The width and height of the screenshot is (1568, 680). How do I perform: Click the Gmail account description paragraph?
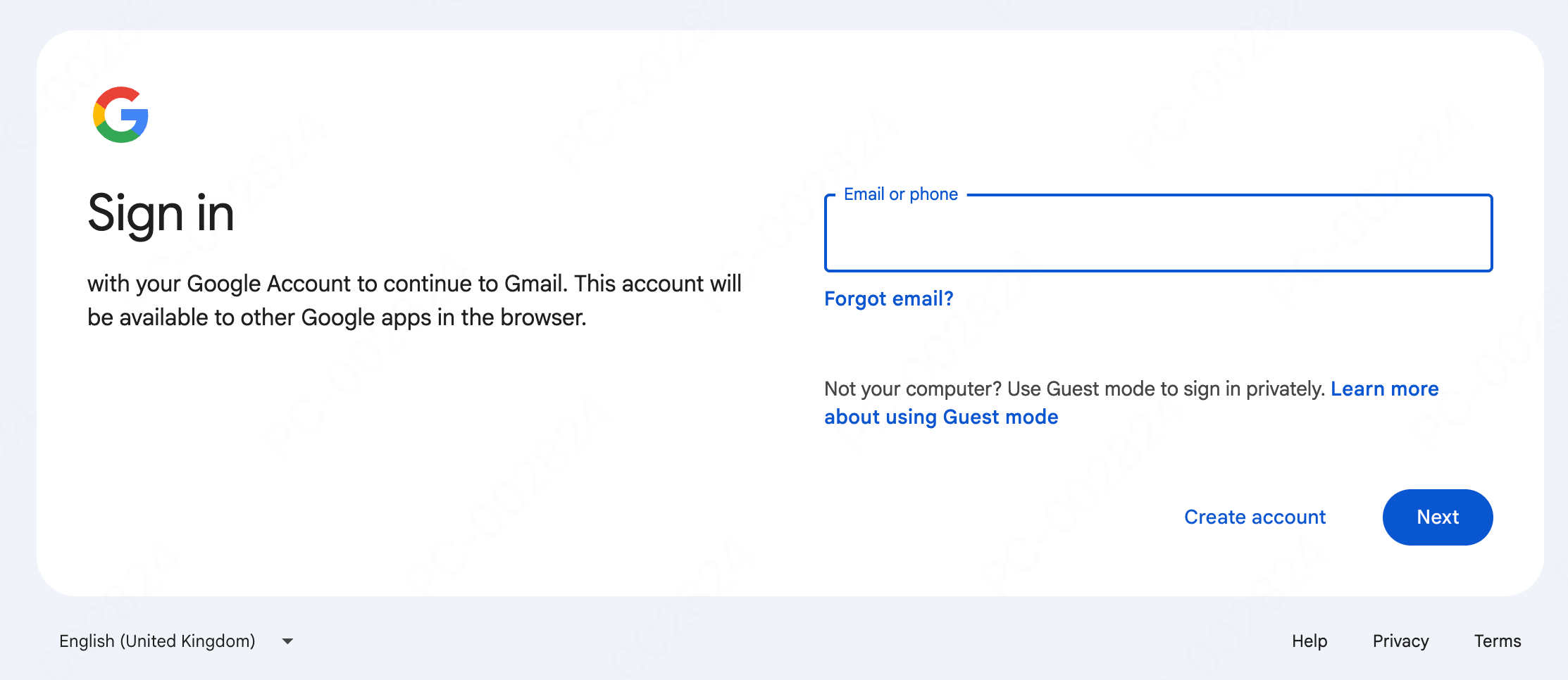[x=414, y=301]
